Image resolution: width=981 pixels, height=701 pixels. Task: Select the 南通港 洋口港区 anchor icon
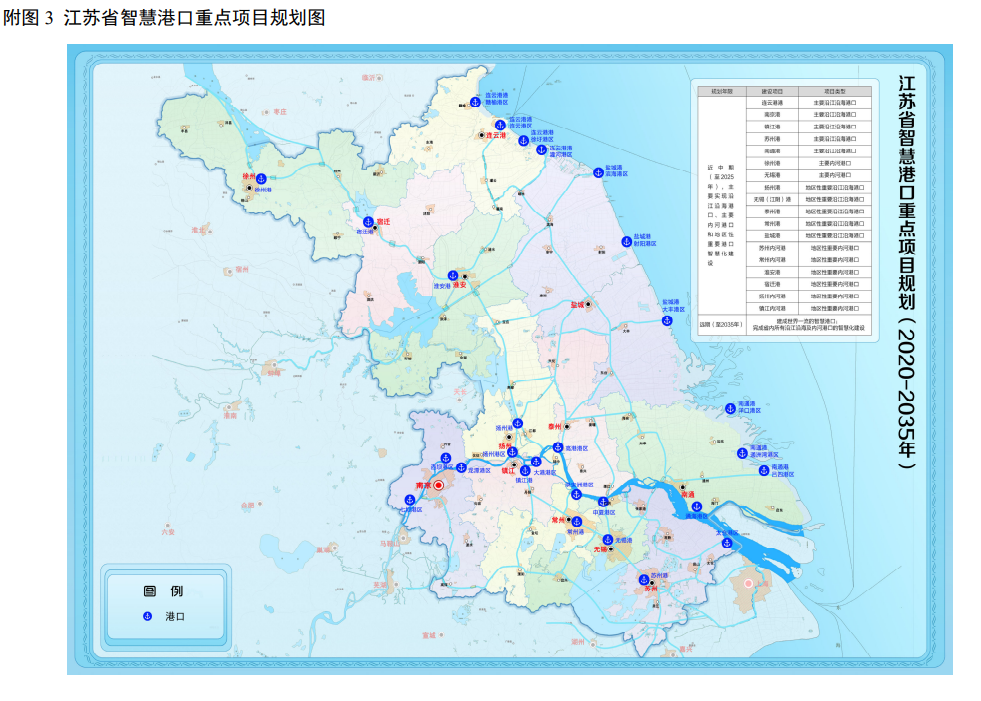coord(729,408)
